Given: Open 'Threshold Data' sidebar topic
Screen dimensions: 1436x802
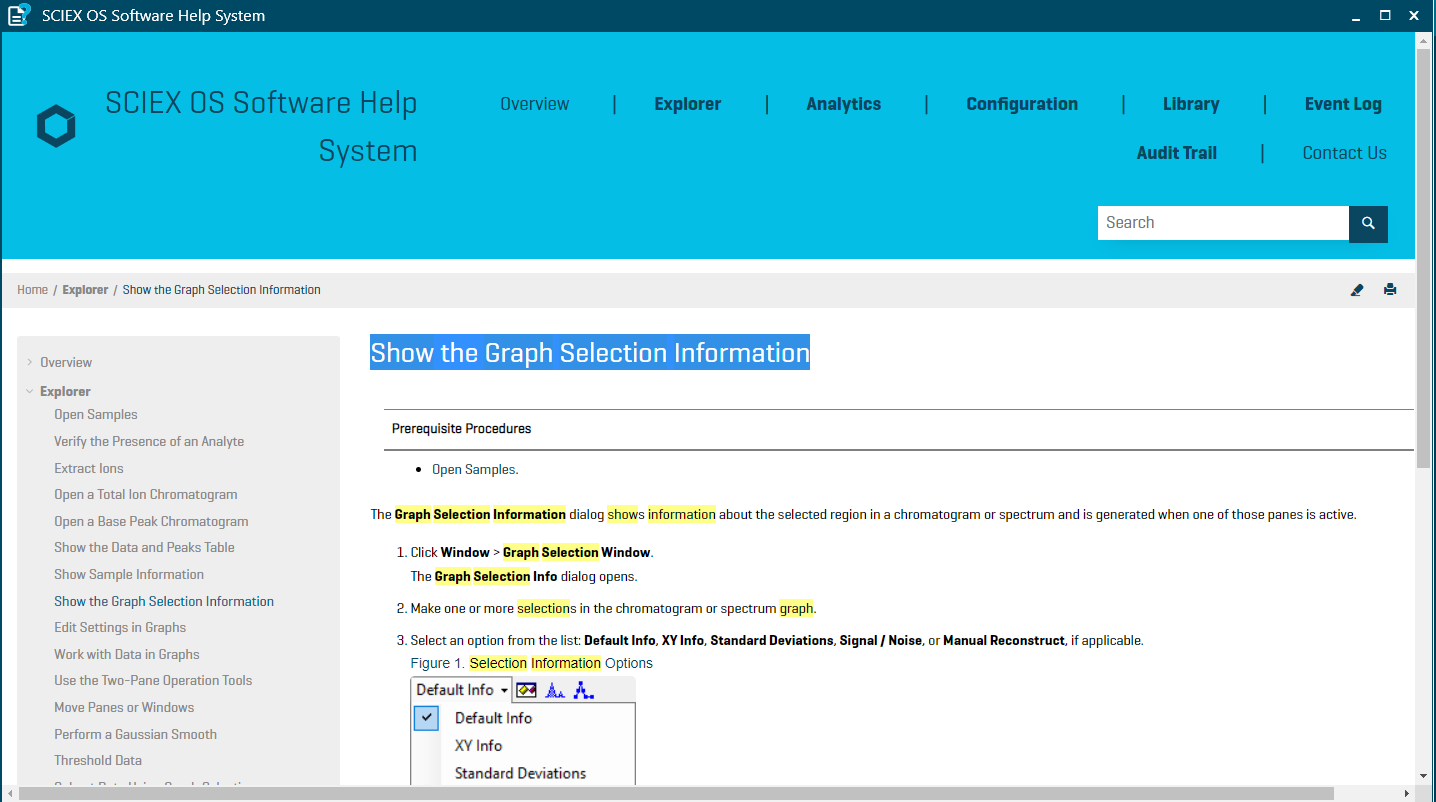Looking at the screenshot, I should (x=98, y=760).
